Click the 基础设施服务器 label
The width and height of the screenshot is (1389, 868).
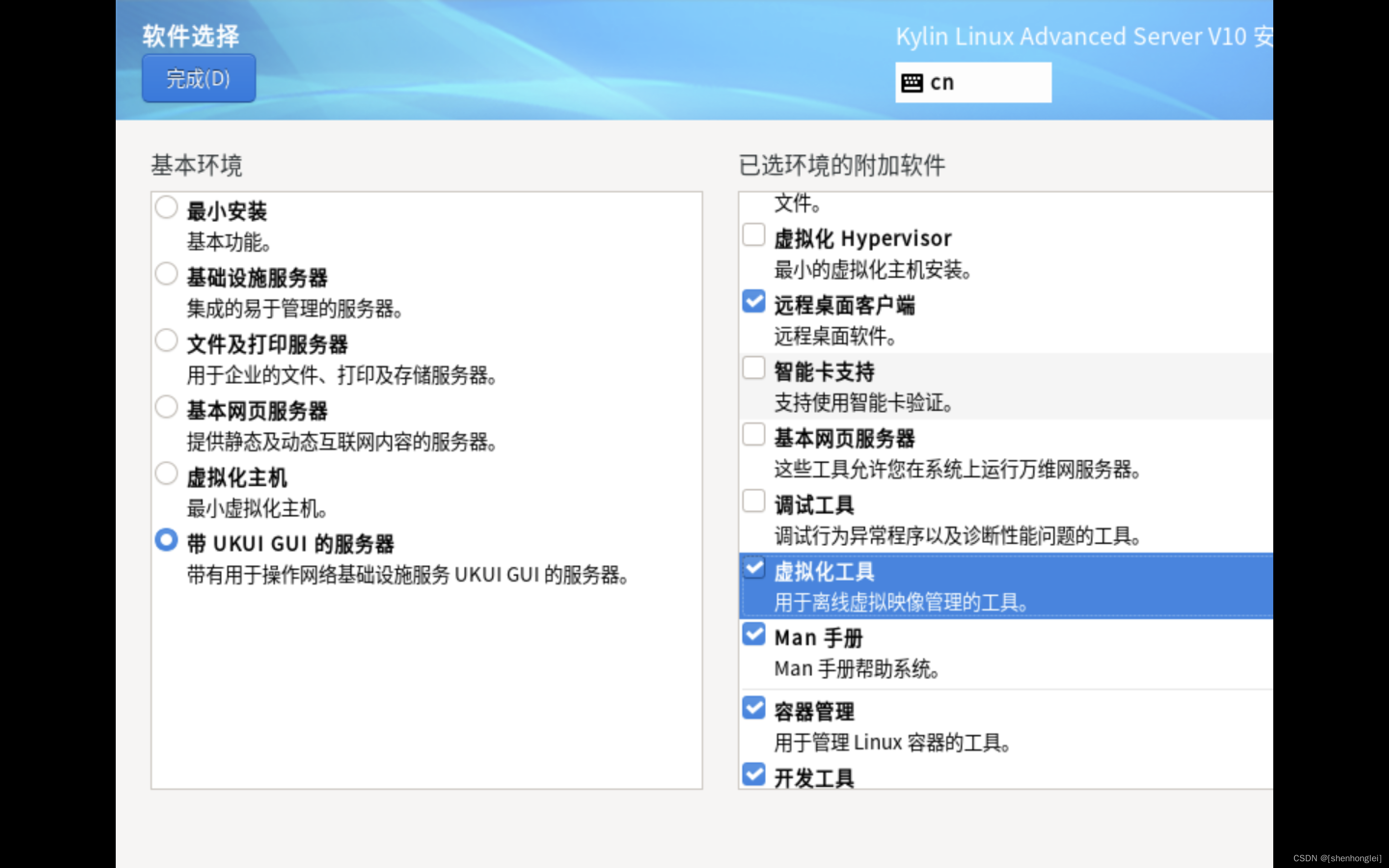[257, 278]
